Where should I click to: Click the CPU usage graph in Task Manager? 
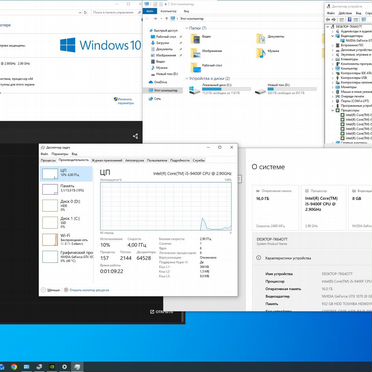click(x=166, y=206)
